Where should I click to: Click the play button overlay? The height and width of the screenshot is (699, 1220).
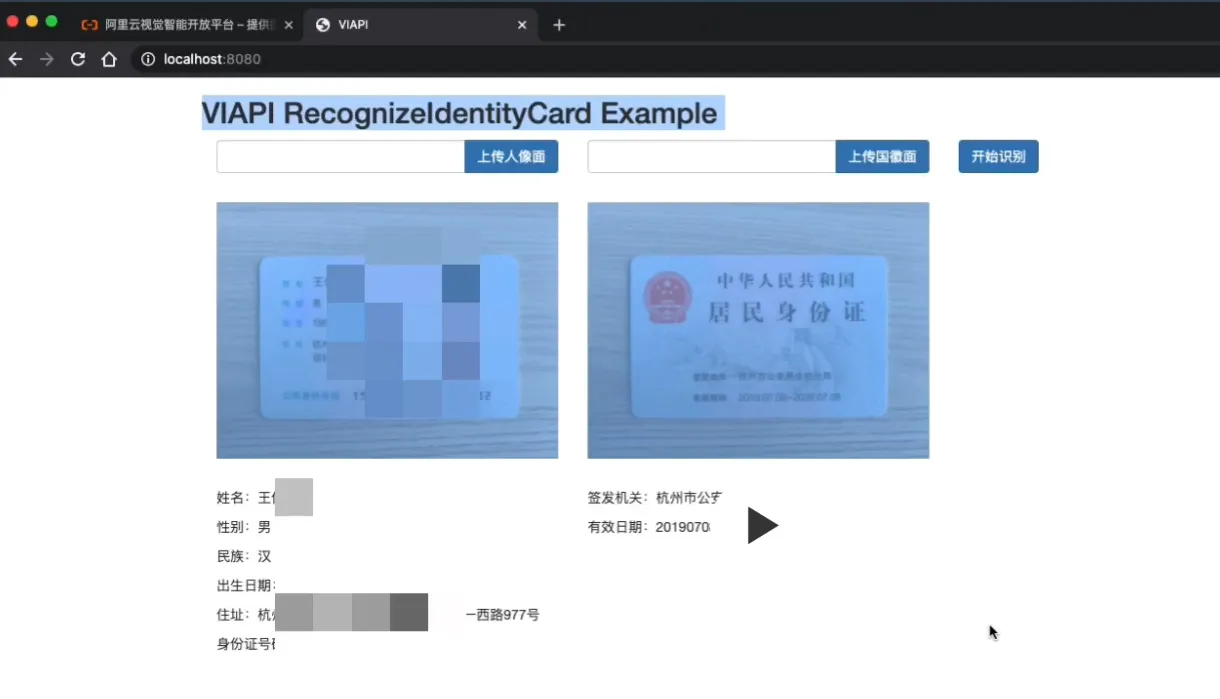pyautogui.click(x=762, y=526)
